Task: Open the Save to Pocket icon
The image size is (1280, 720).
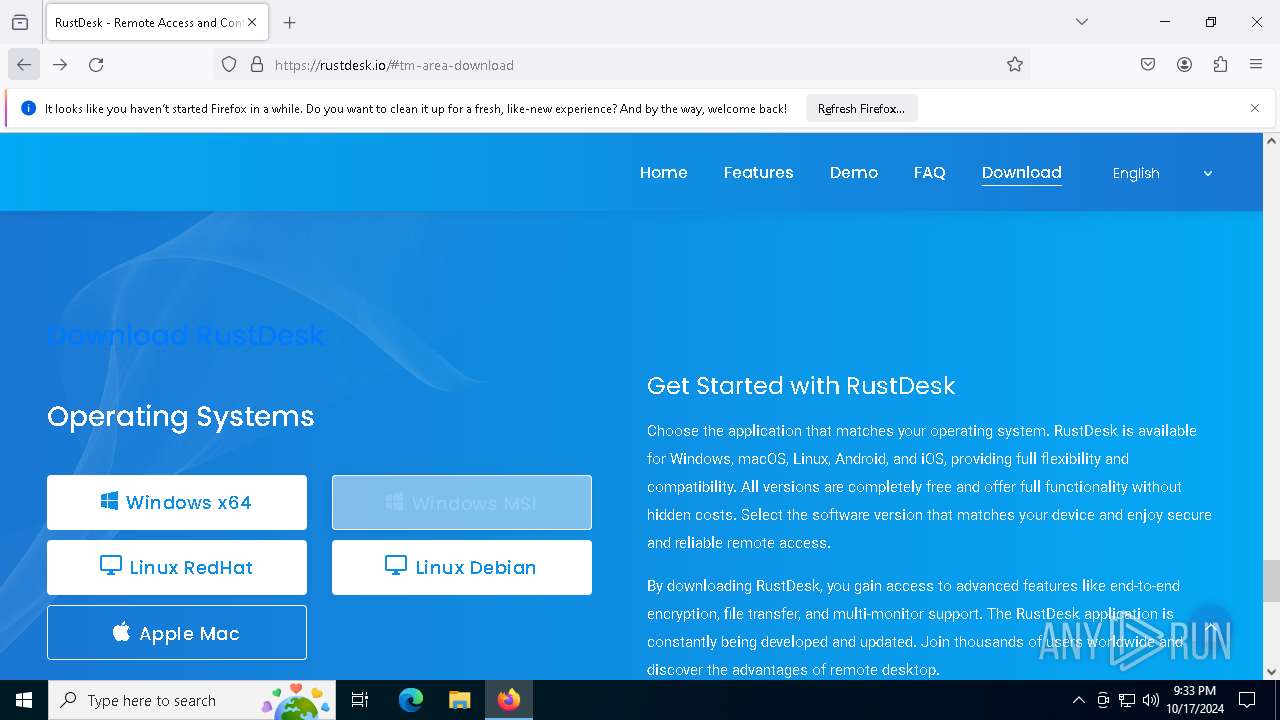Action: [1148, 64]
